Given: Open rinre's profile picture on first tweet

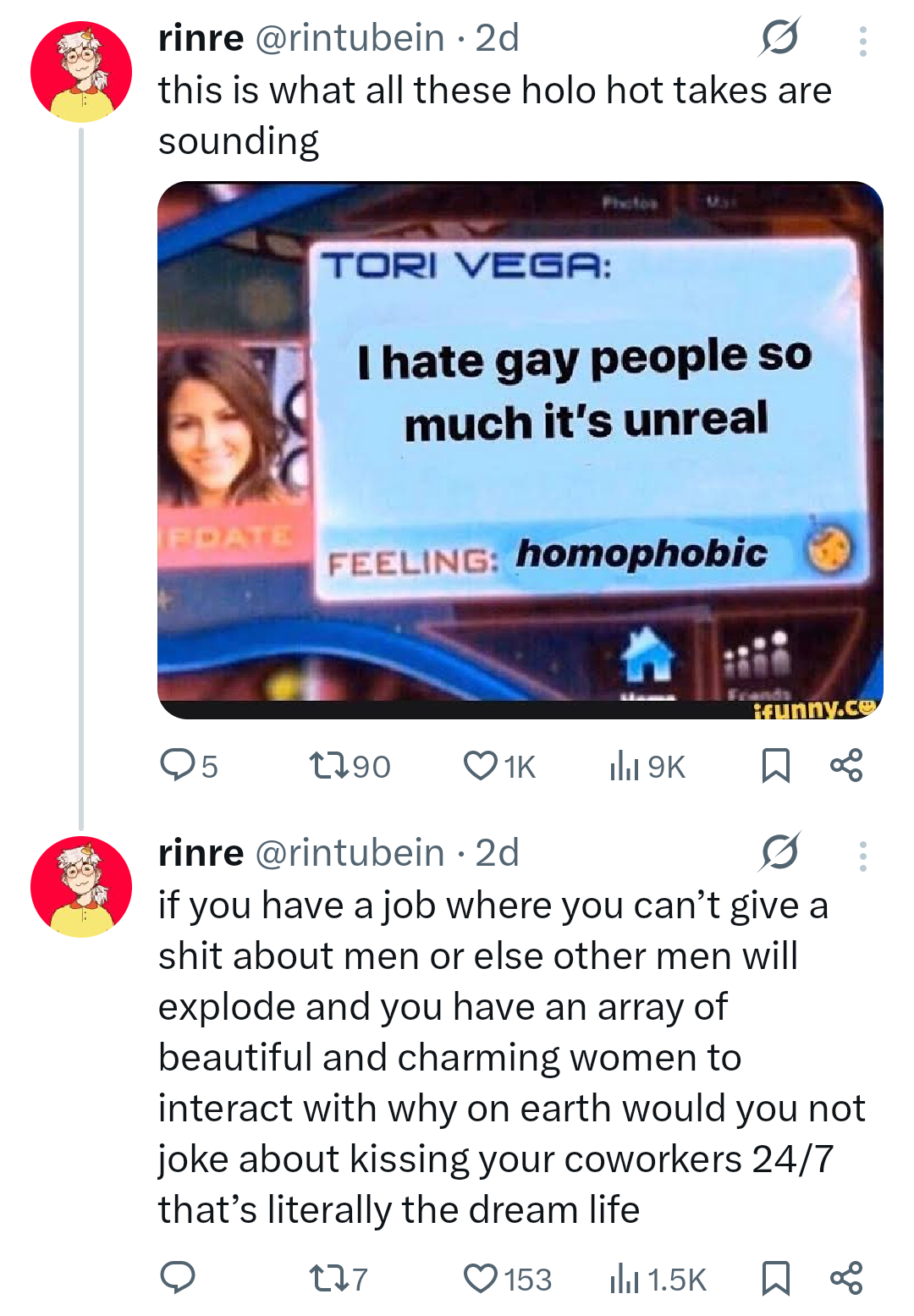Looking at the screenshot, I should point(81,72).
